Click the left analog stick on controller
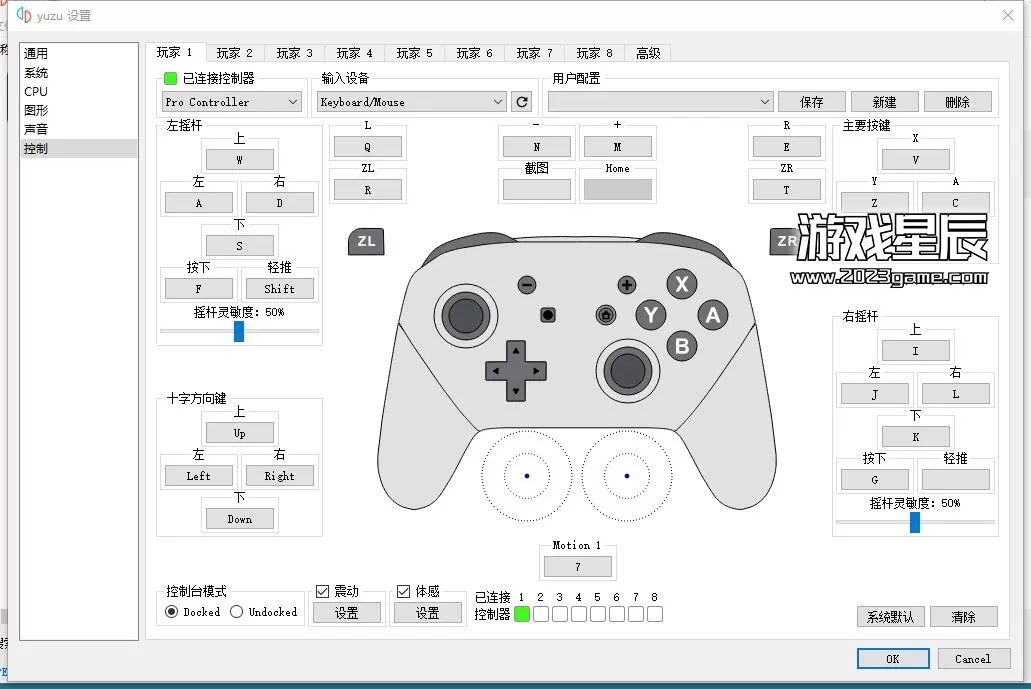 point(464,316)
